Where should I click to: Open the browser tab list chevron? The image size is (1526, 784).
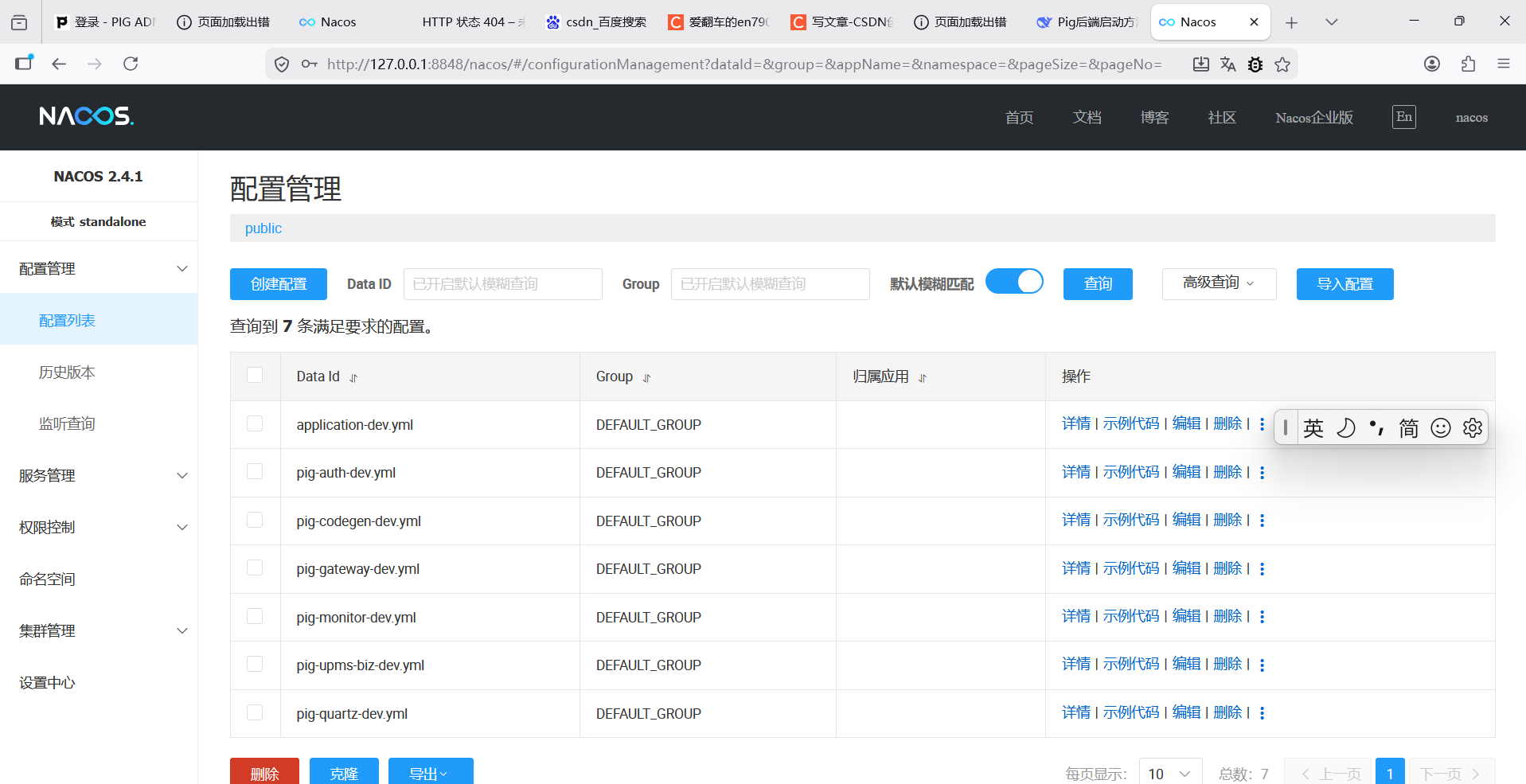(x=1332, y=22)
